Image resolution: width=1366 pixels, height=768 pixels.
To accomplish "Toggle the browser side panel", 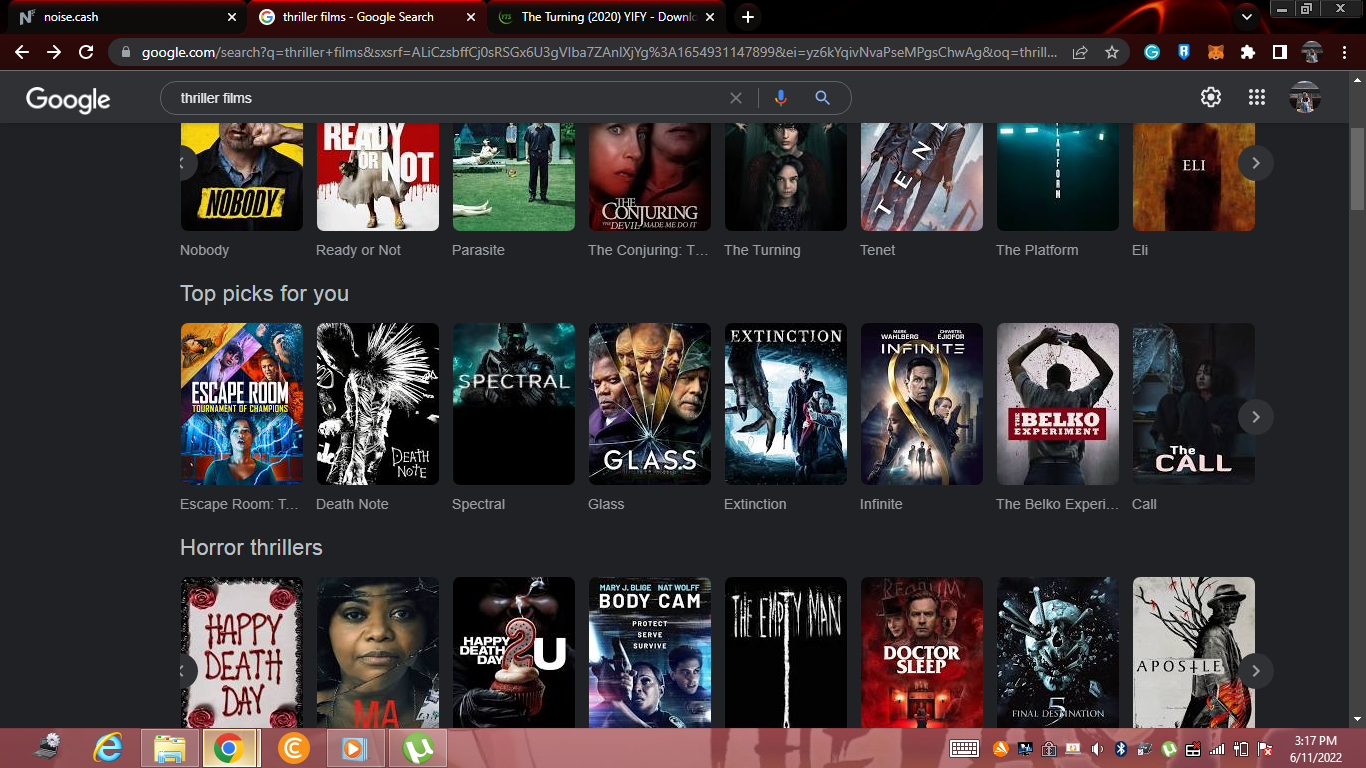I will point(1279,52).
